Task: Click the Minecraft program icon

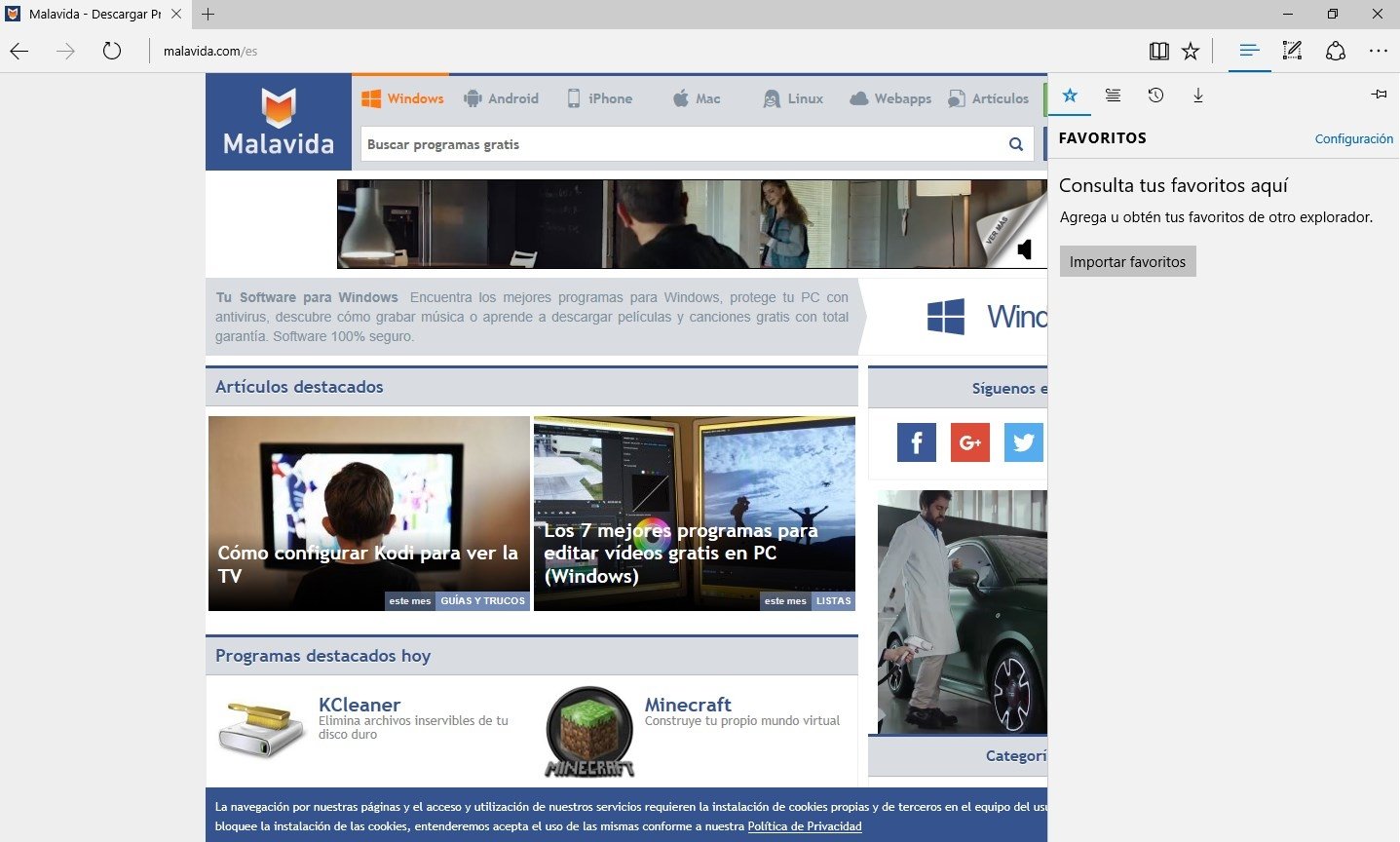Action: [x=589, y=731]
